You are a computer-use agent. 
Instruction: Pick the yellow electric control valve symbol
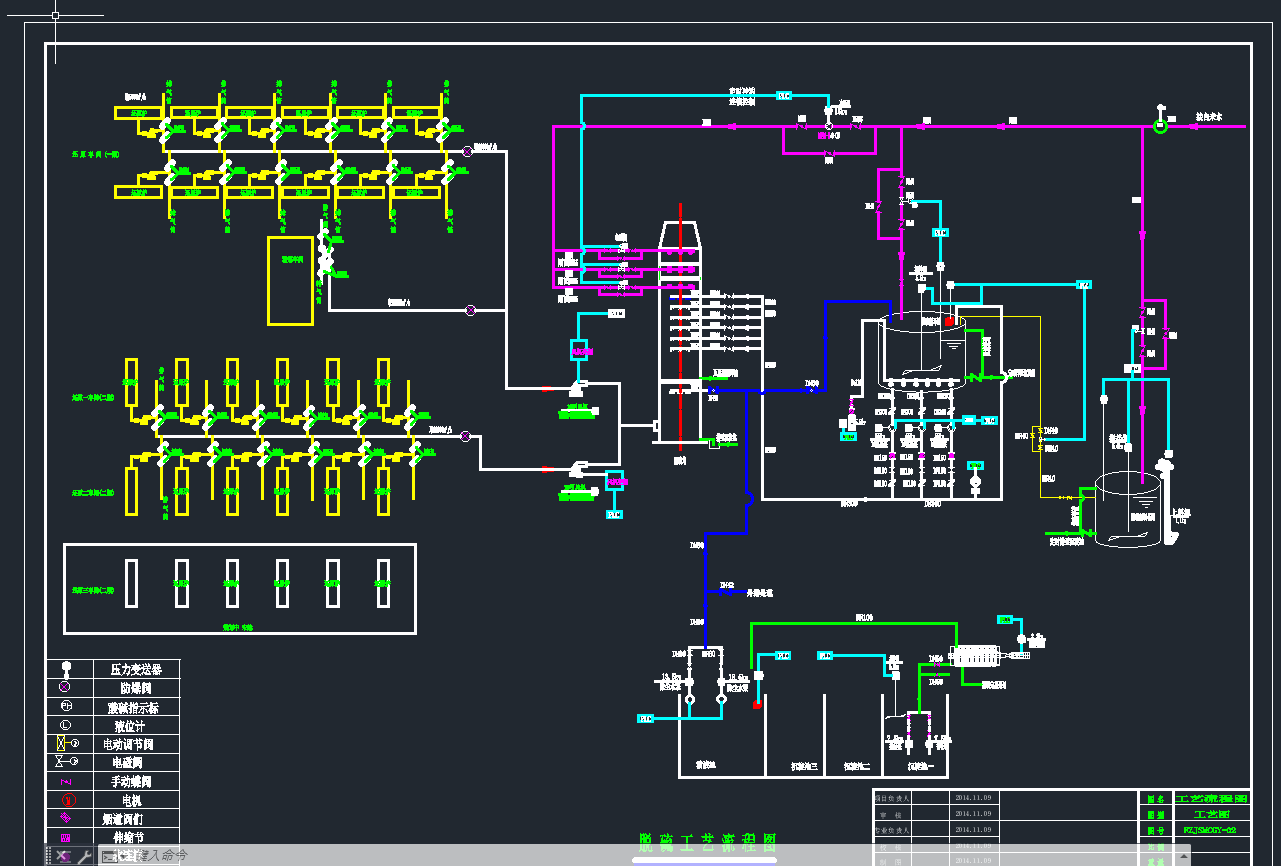[x=68, y=743]
